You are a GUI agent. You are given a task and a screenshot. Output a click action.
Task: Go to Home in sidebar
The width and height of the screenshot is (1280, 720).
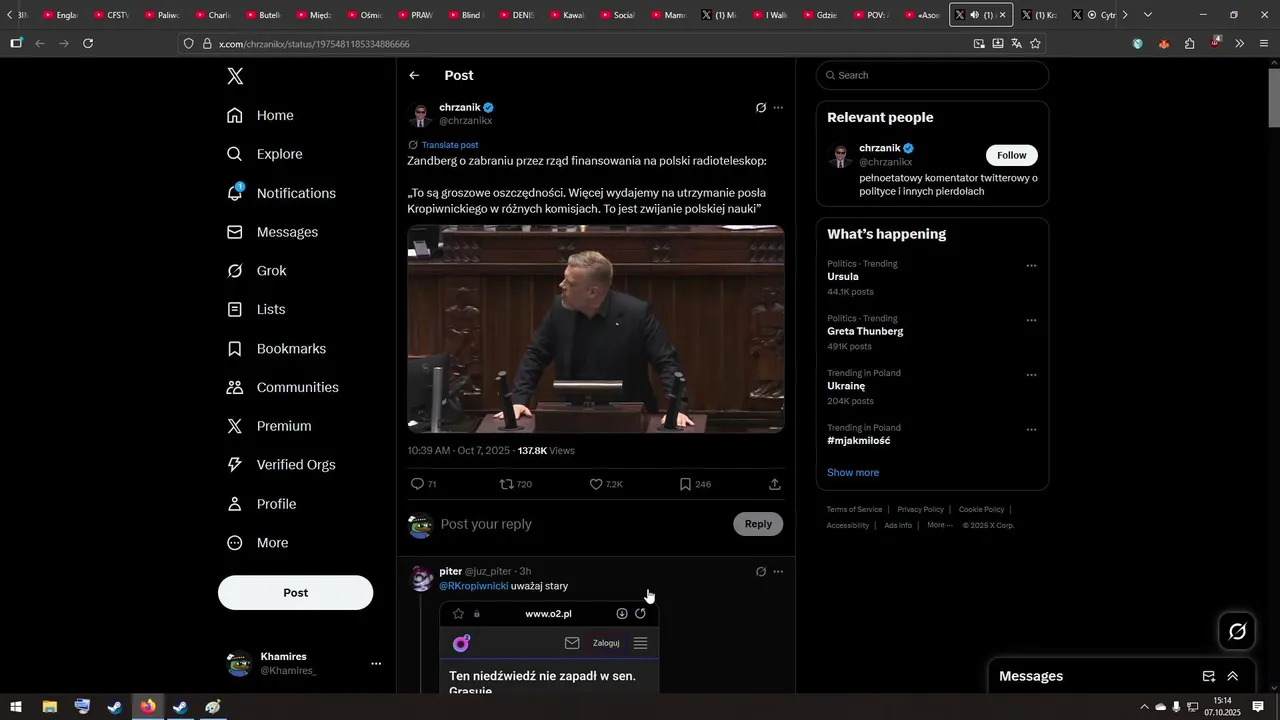pyautogui.click(x=260, y=115)
